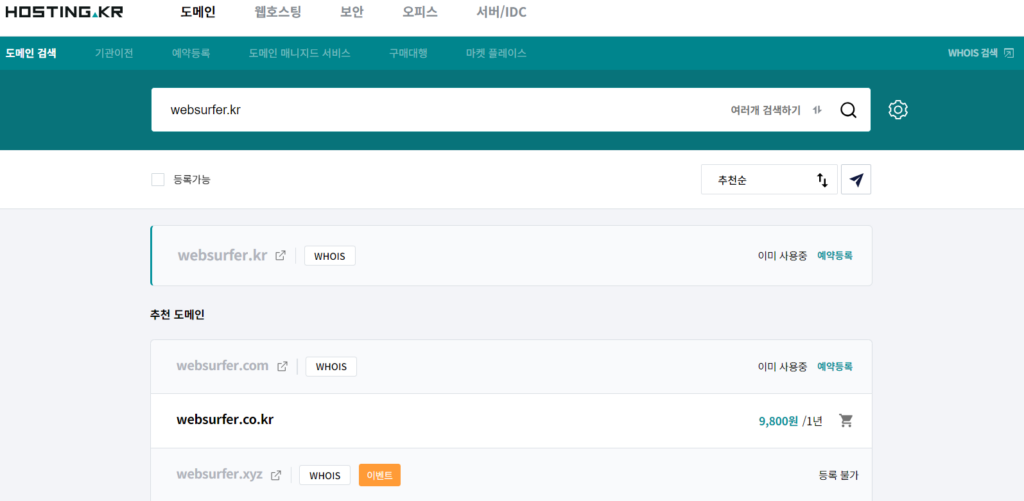Viewport: 1024px width, 501px height.
Task: Click the WHOIS 검색 link
Action: click(973, 54)
